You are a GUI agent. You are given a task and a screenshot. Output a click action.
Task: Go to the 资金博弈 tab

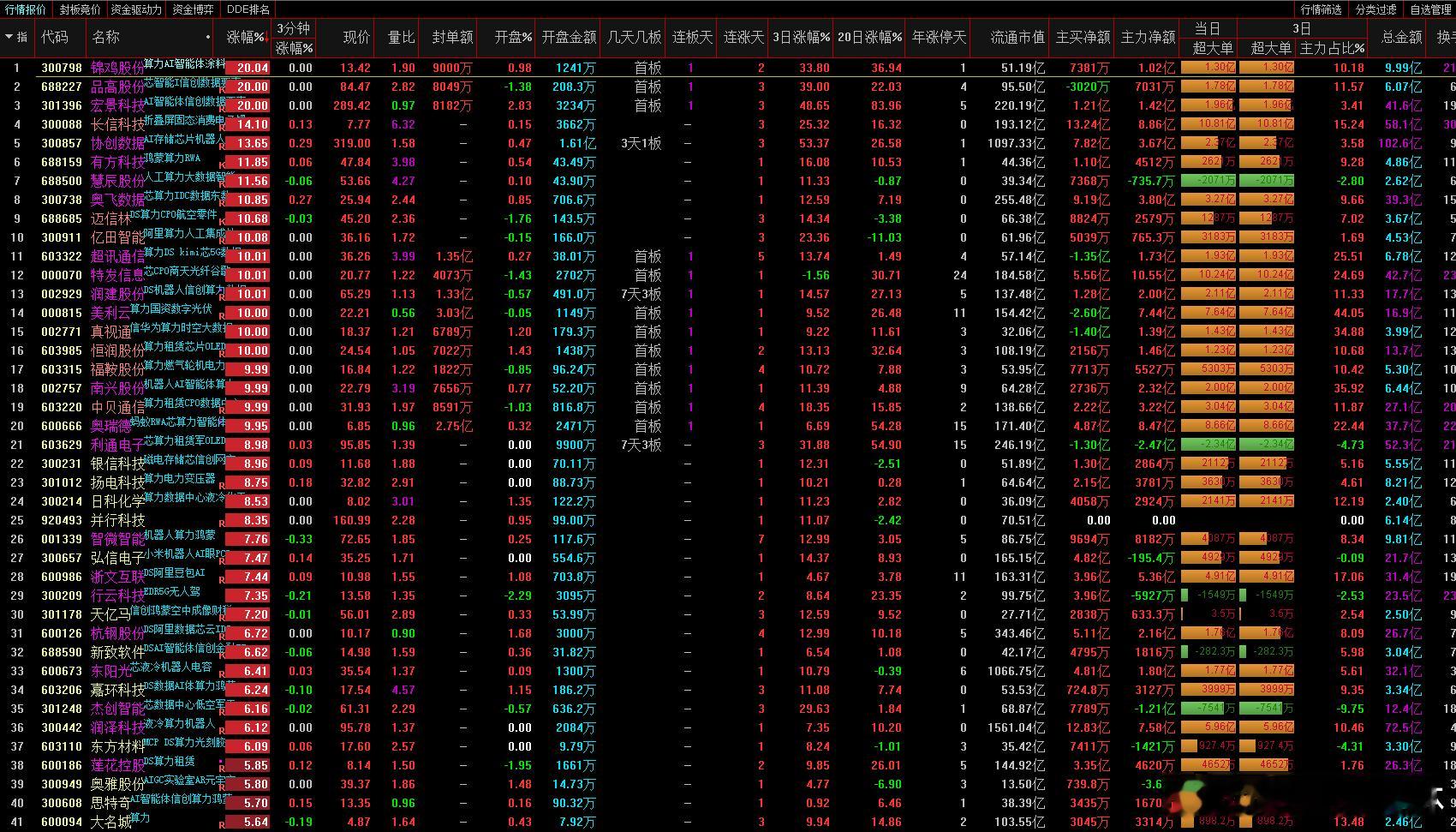coord(193,9)
